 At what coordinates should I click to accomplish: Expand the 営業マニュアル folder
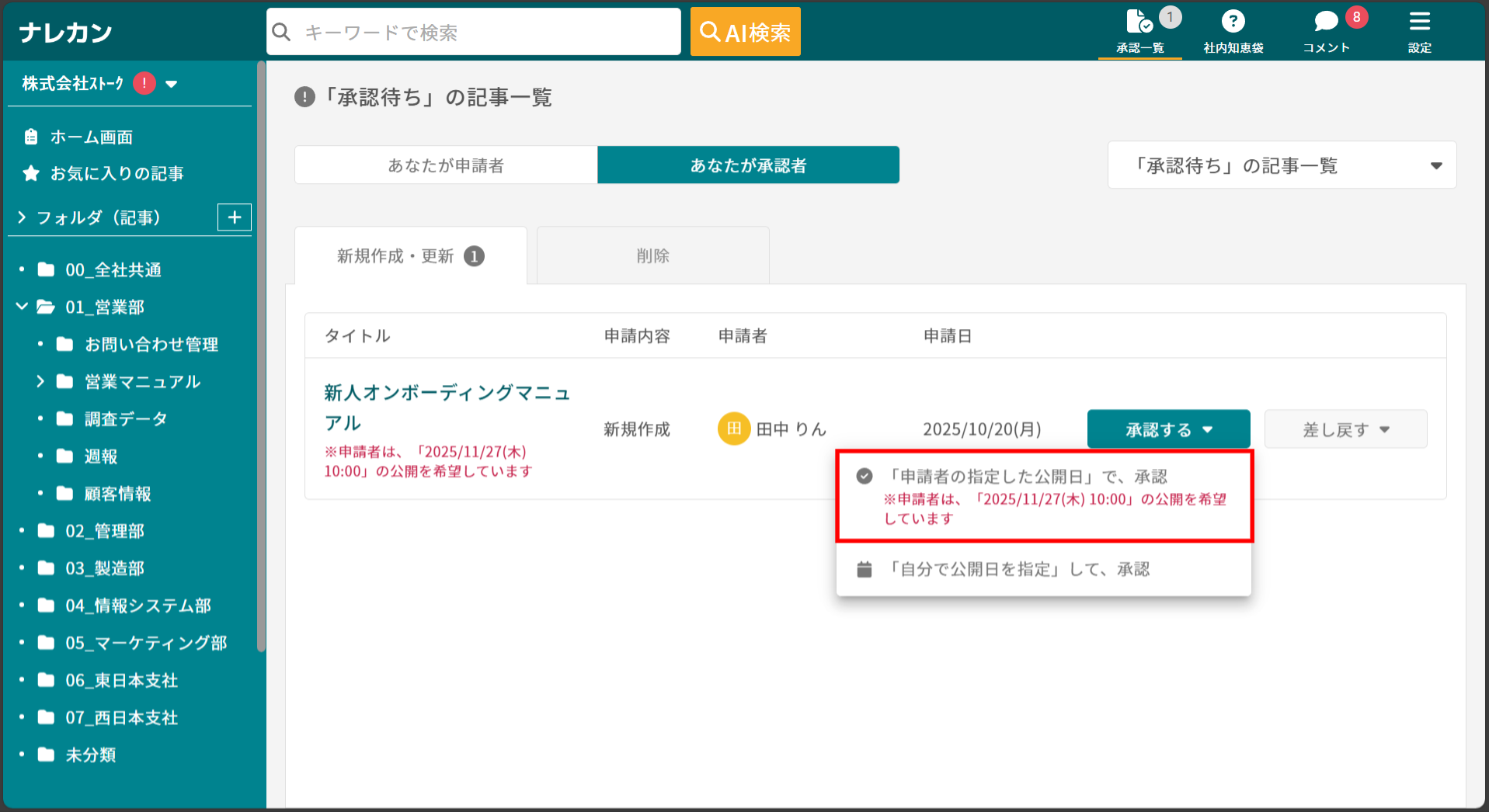click(x=41, y=381)
